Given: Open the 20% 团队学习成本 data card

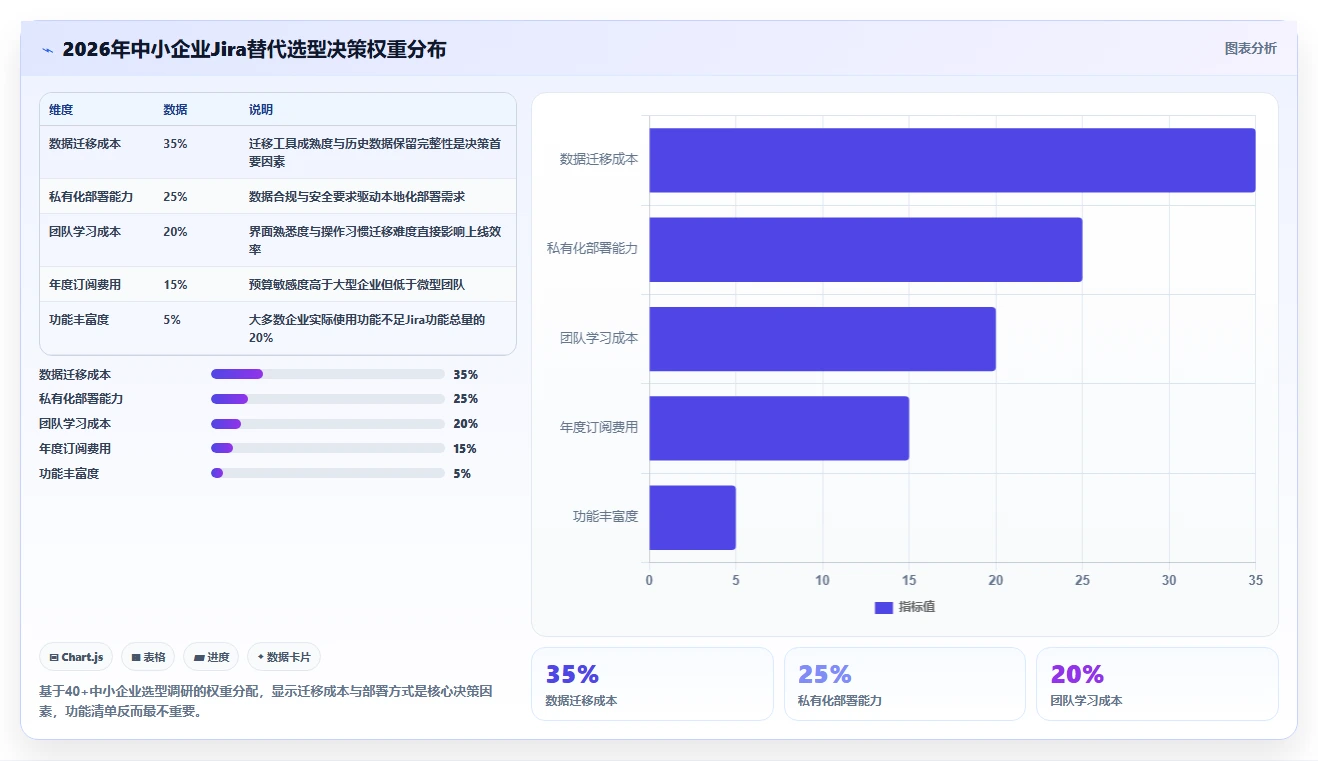Looking at the screenshot, I should point(1157,684).
